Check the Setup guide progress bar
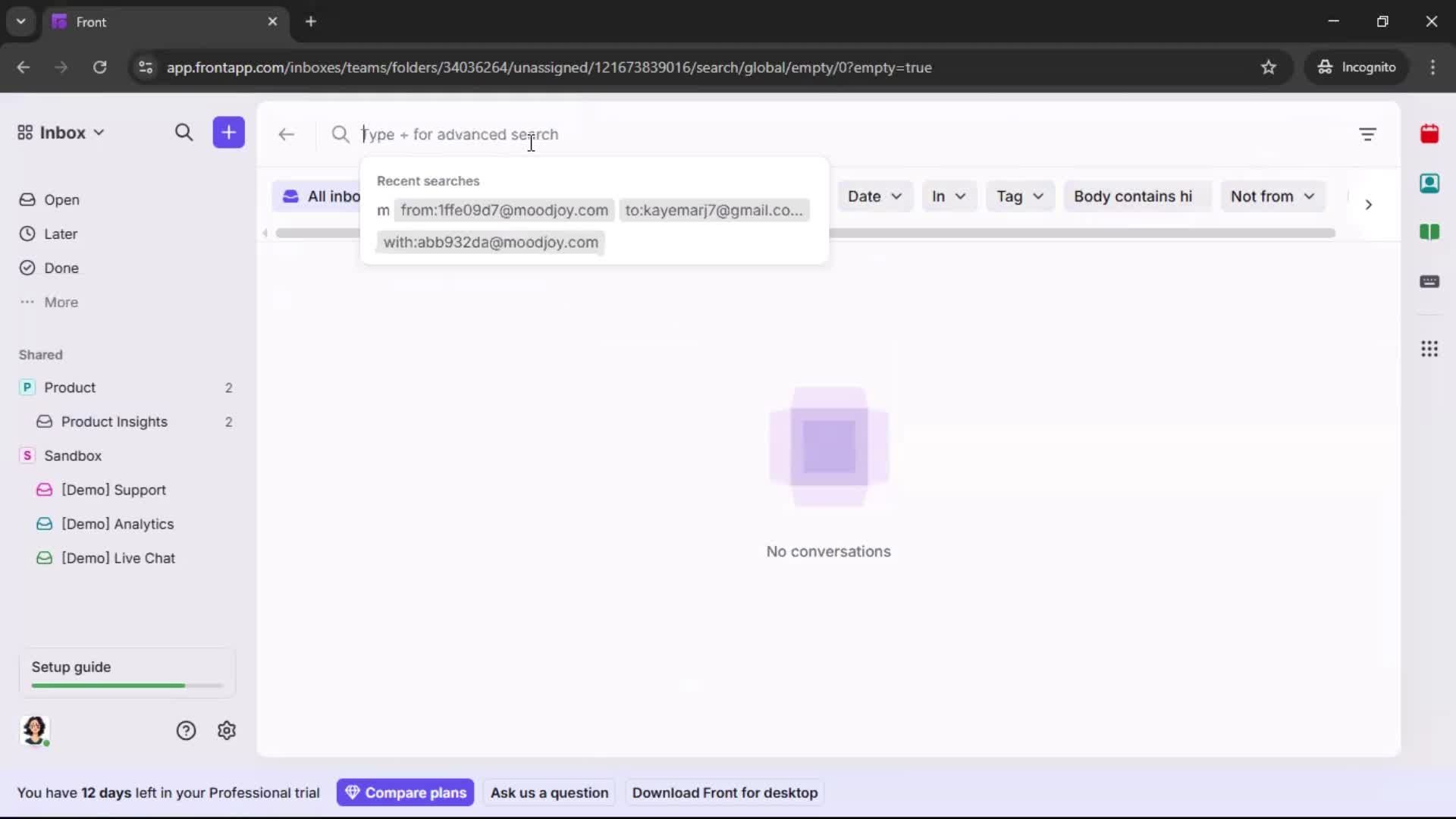The width and height of the screenshot is (1456, 819). point(125,685)
